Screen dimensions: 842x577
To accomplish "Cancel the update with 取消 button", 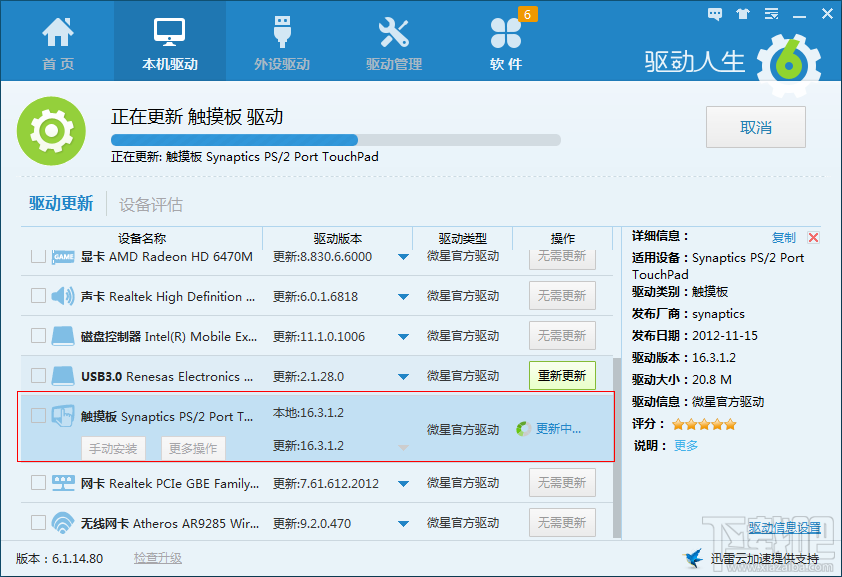I will pos(756,127).
